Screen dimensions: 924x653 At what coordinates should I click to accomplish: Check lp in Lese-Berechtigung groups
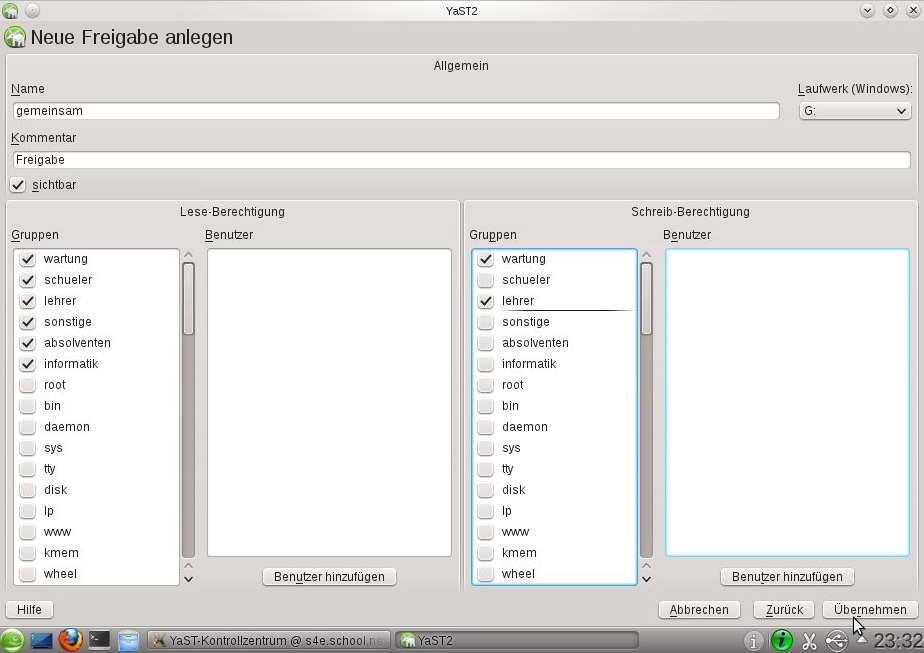pos(27,511)
